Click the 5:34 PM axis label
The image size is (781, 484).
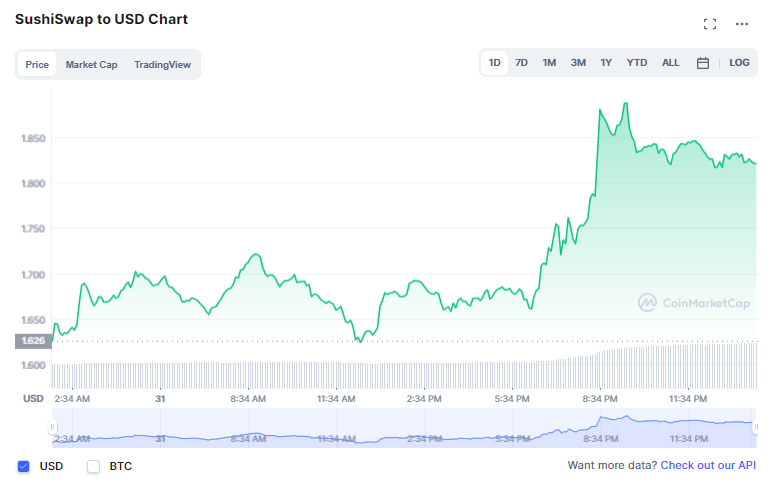click(512, 399)
